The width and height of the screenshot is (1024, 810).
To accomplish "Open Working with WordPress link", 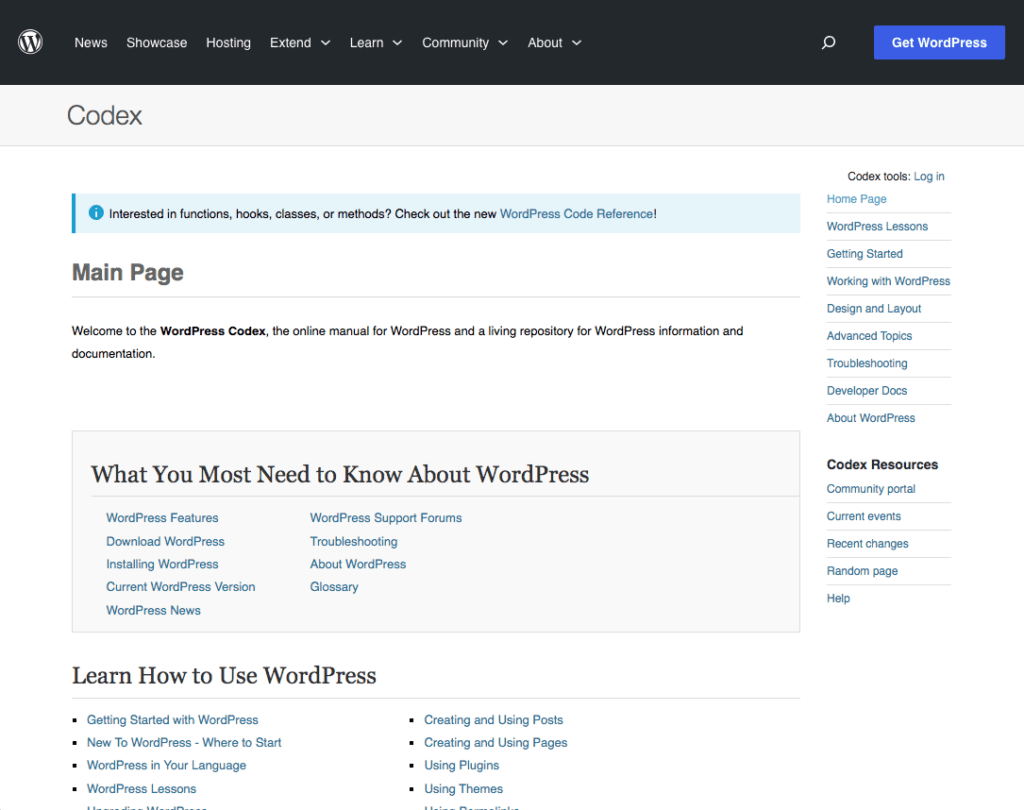I will coord(888,281).
